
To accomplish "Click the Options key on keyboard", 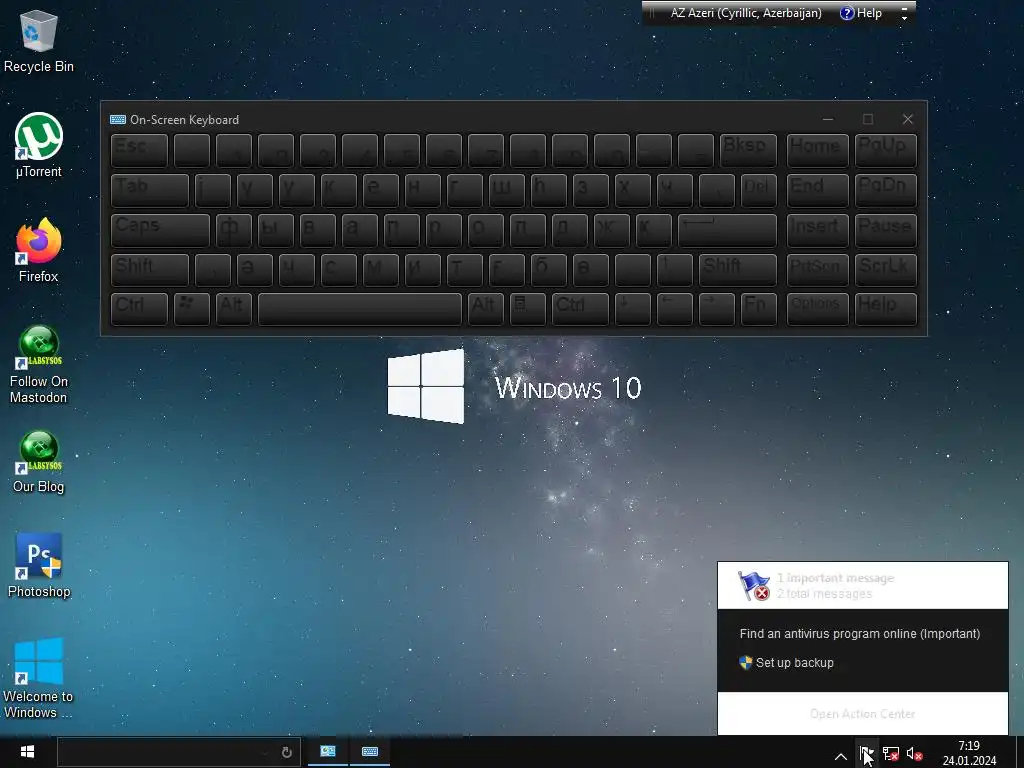I will 818,309.
